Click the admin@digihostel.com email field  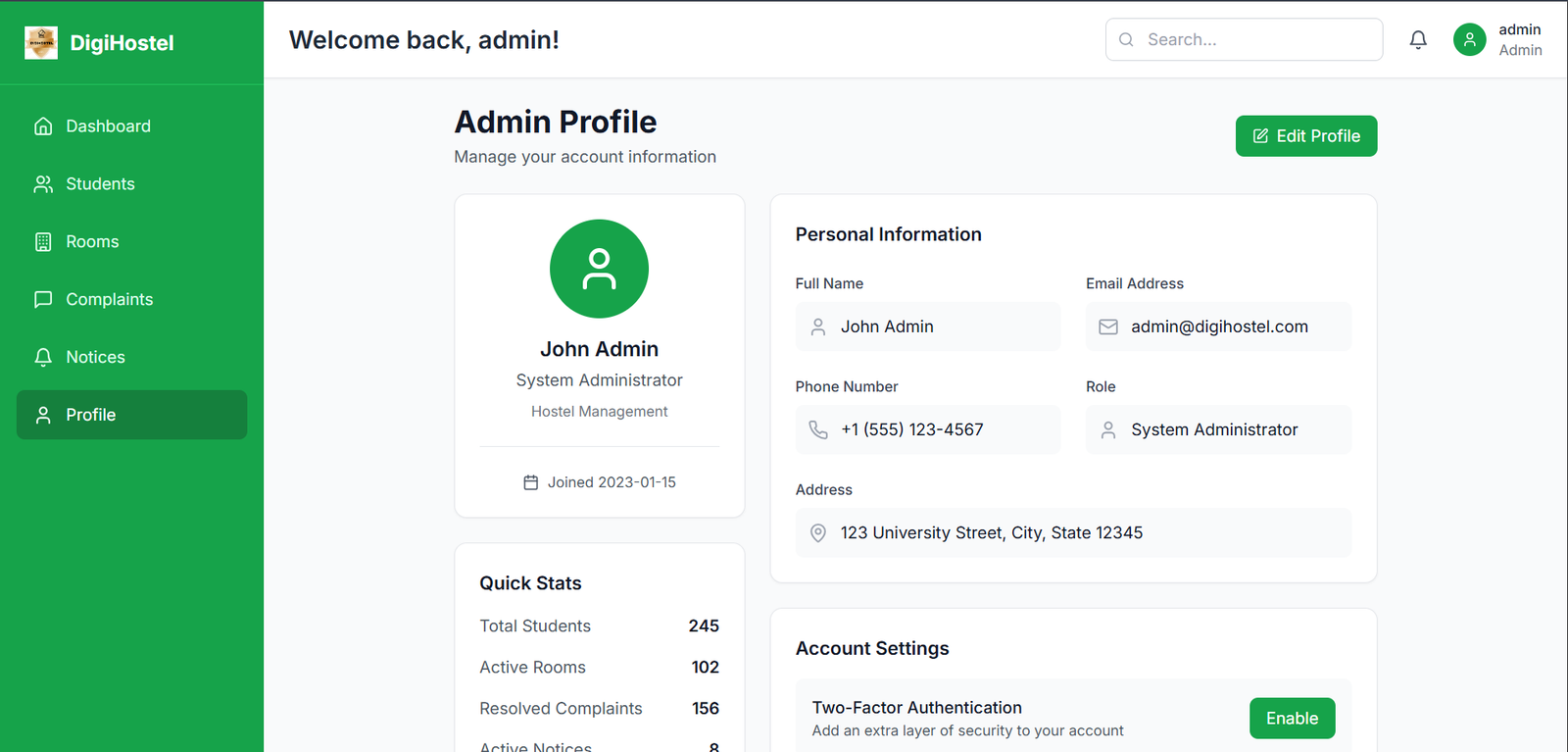(1218, 326)
